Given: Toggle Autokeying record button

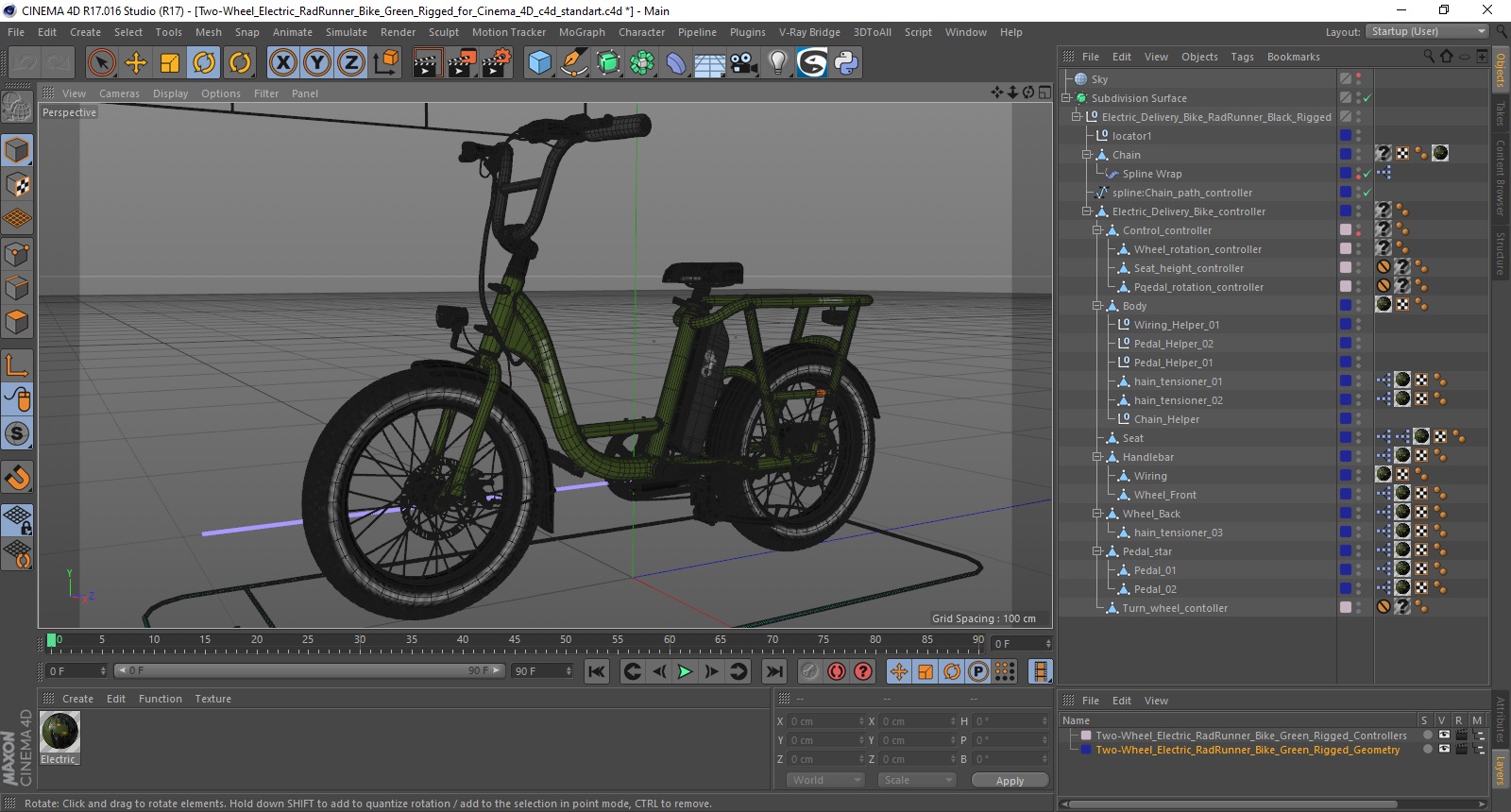Looking at the screenshot, I should (x=837, y=671).
